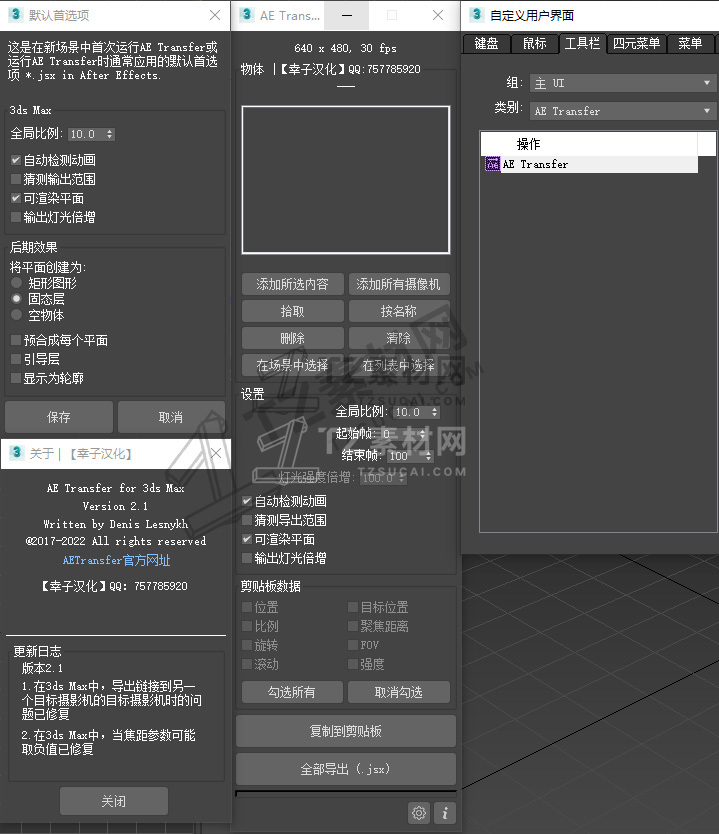
Task: Click the 结束帧 value field showing 100
Action: (x=405, y=456)
